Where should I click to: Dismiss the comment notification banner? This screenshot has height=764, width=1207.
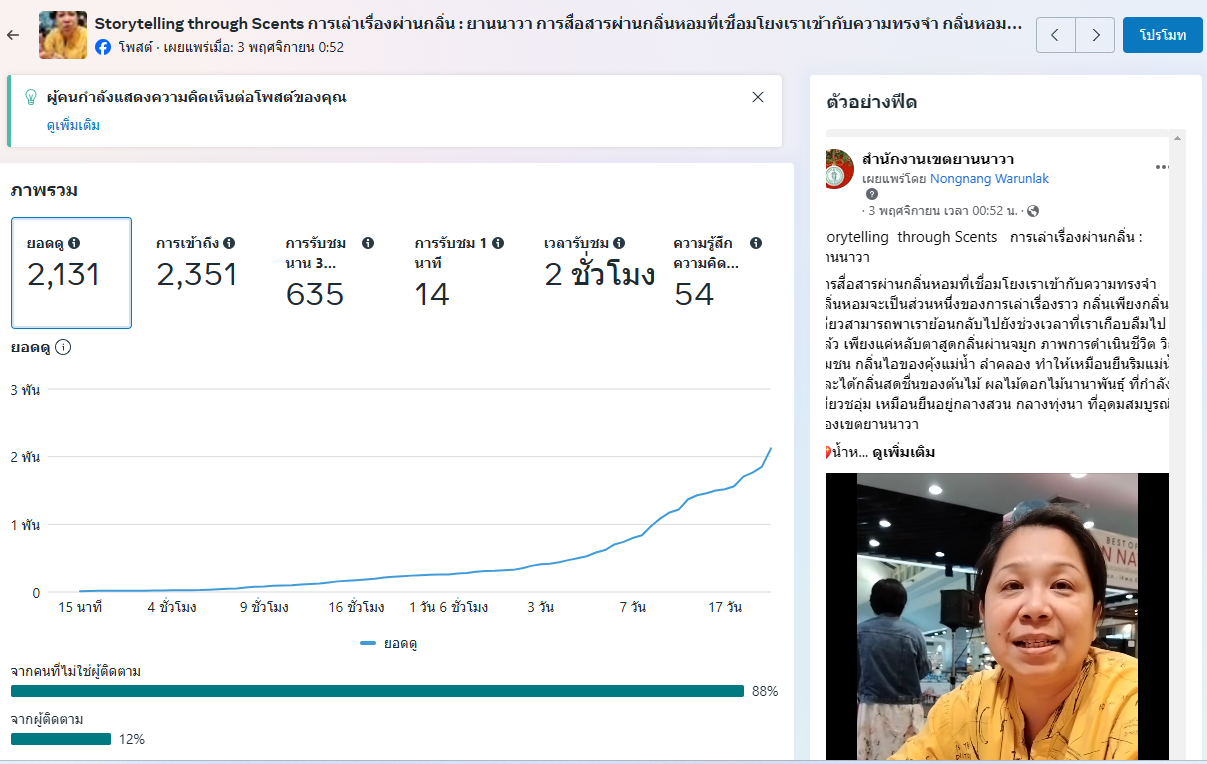pos(758,97)
